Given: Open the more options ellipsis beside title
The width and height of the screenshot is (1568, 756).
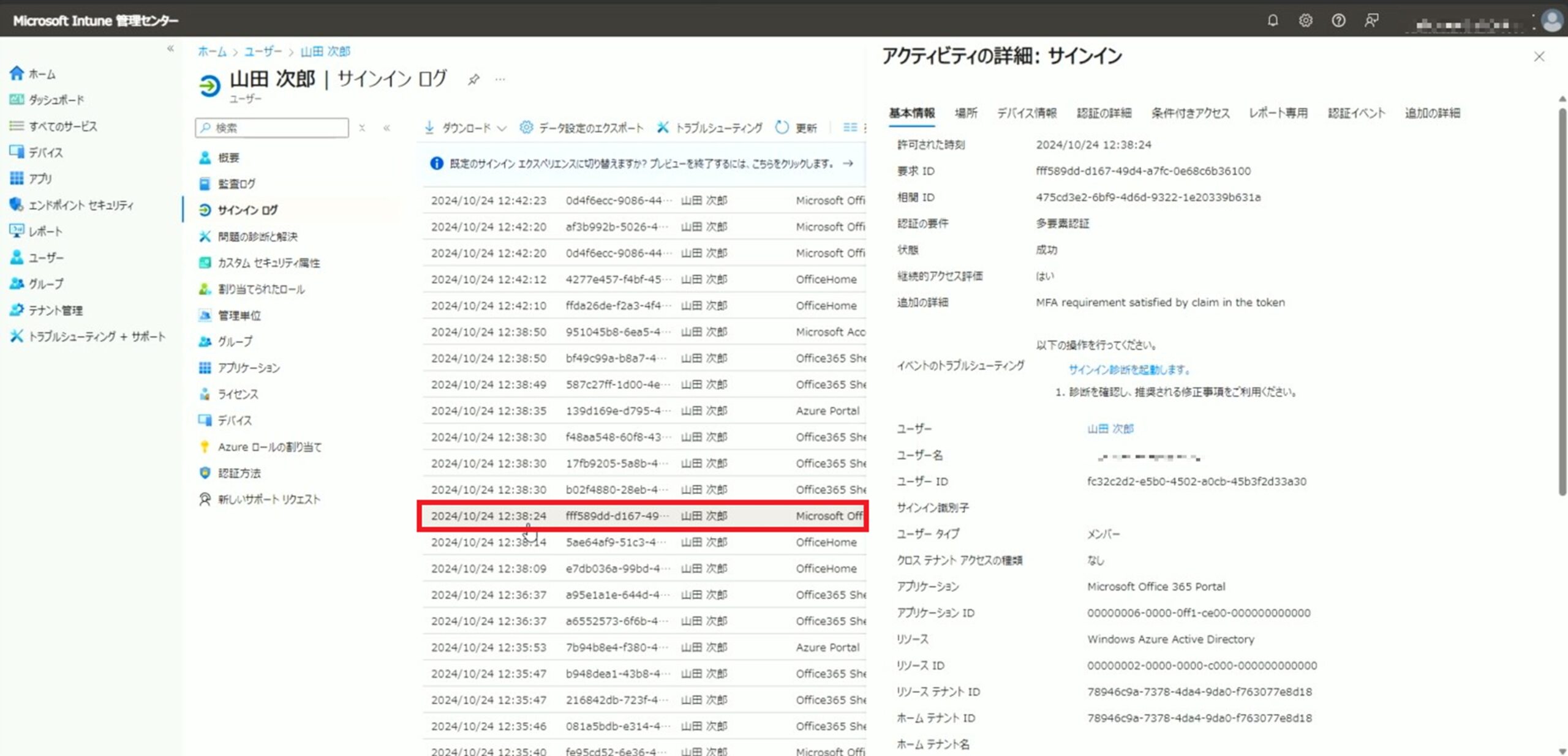Looking at the screenshot, I should (500, 79).
